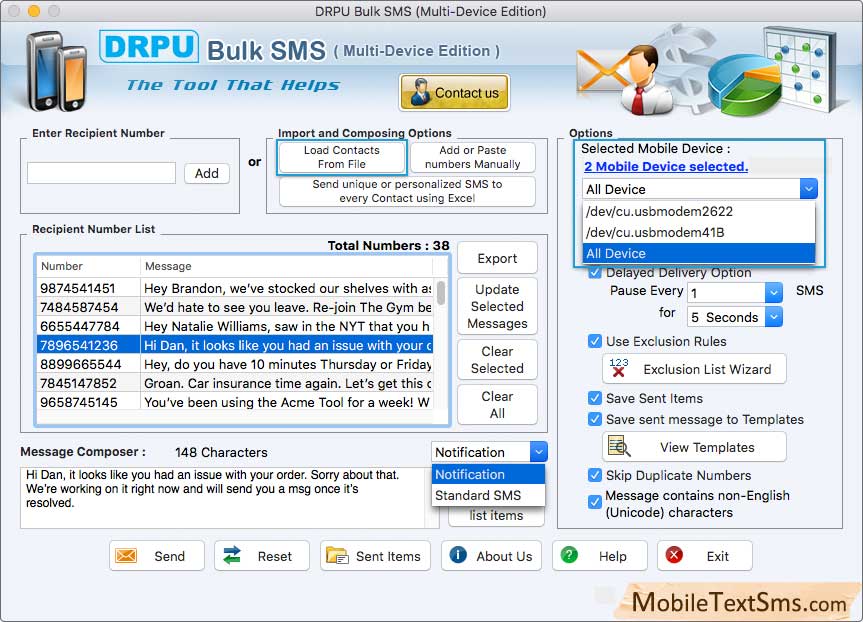Choose Notification in message type list
This screenshot has height=622, width=863.
coord(489,474)
